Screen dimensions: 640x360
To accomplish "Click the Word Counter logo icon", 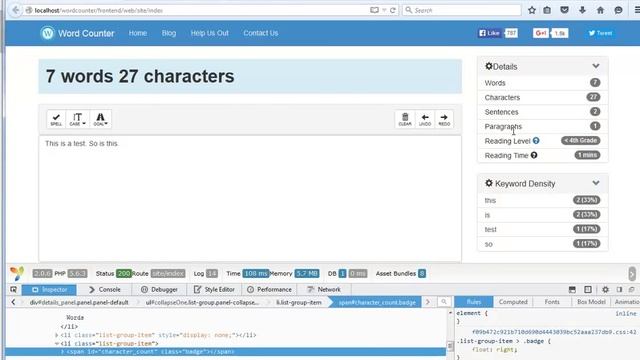I will (x=47, y=33).
